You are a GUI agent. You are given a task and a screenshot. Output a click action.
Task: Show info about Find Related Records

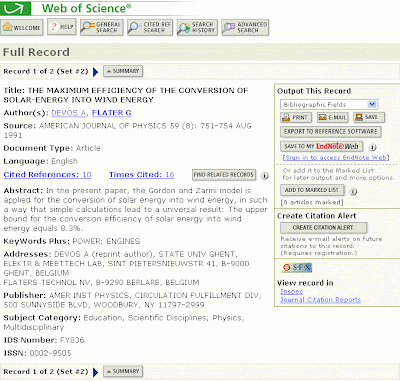pyautogui.click(x=264, y=176)
